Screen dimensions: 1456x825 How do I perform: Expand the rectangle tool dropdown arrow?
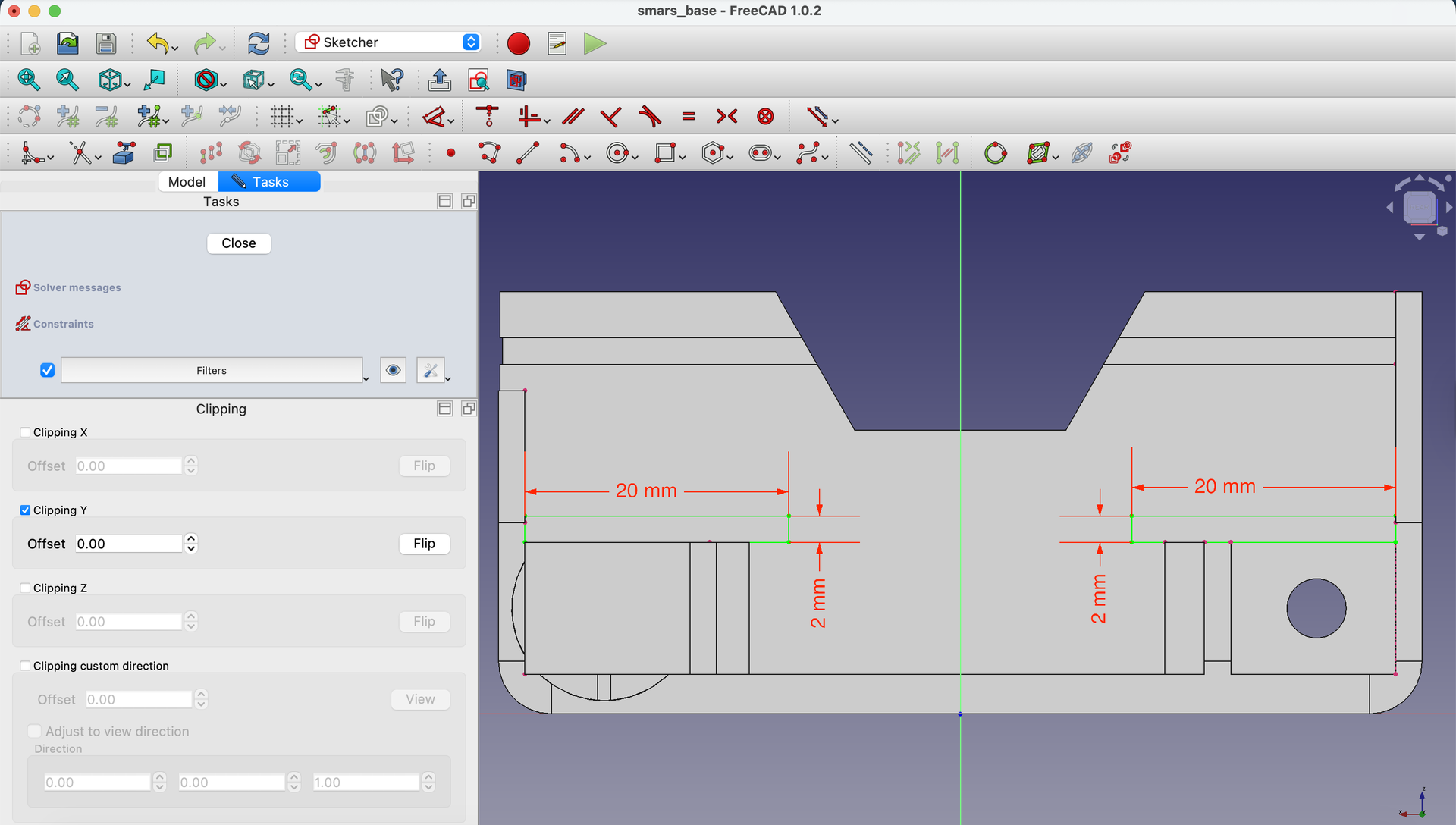pyautogui.click(x=682, y=158)
